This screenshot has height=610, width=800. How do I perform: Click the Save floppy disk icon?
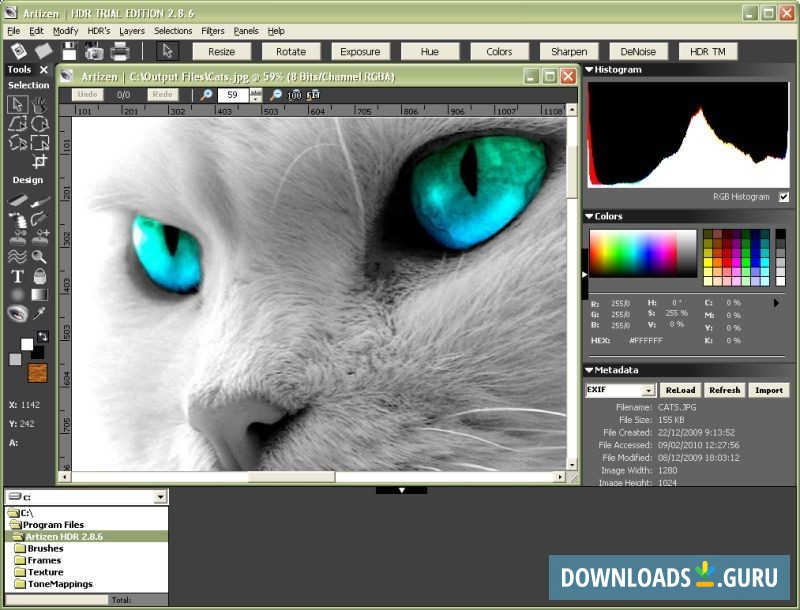point(70,52)
